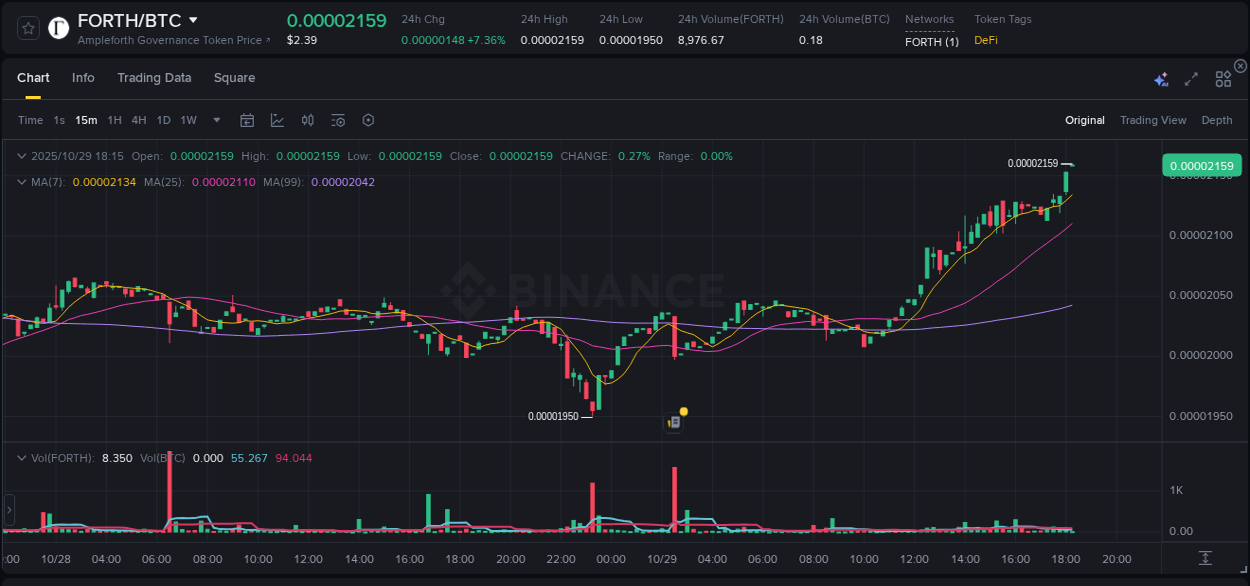Toggle the favorite star for FORTH/BTC
This screenshot has width=1250, height=586.
(27, 28)
